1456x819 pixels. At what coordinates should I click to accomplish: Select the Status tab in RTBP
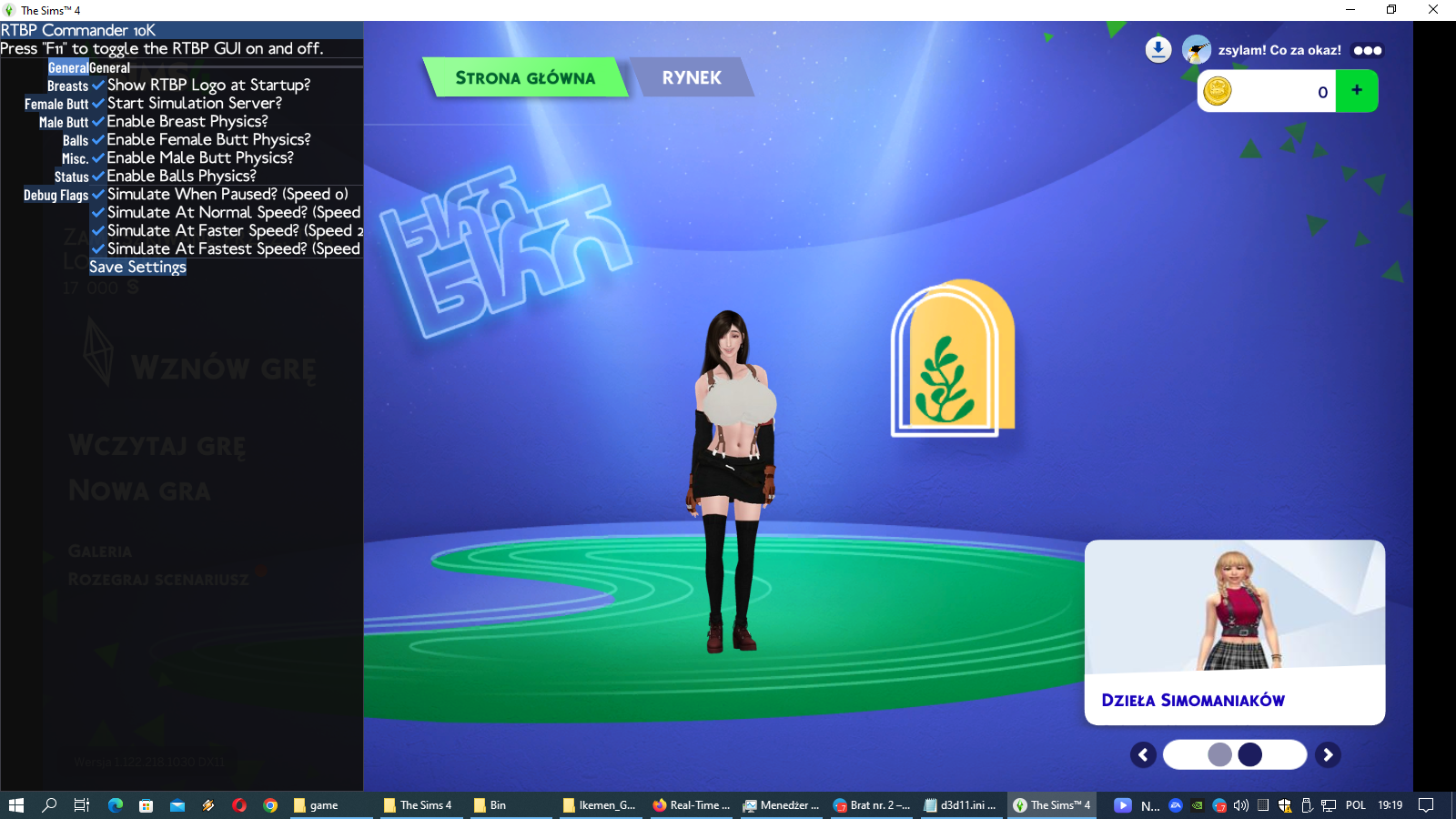coord(72,177)
